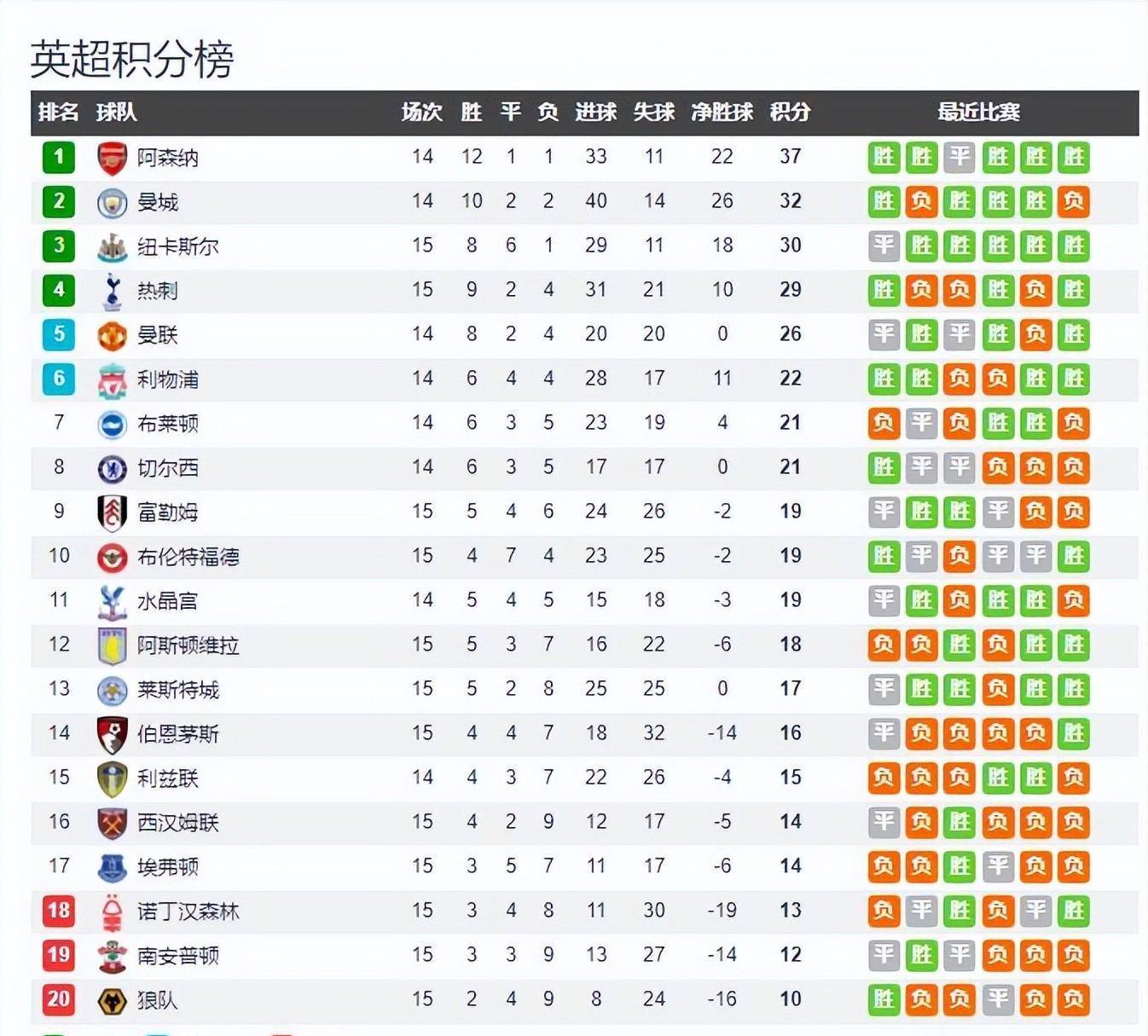Click the 进球 column header
Screen dimensions: 1148x1036
click(595, 112)
